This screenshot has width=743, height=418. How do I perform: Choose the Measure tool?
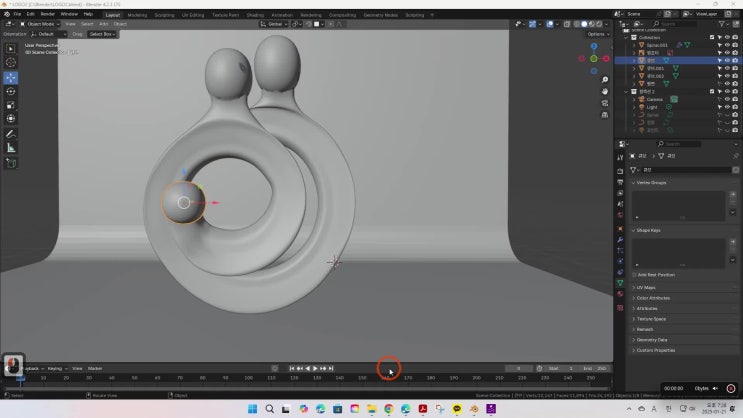[11, 147]
